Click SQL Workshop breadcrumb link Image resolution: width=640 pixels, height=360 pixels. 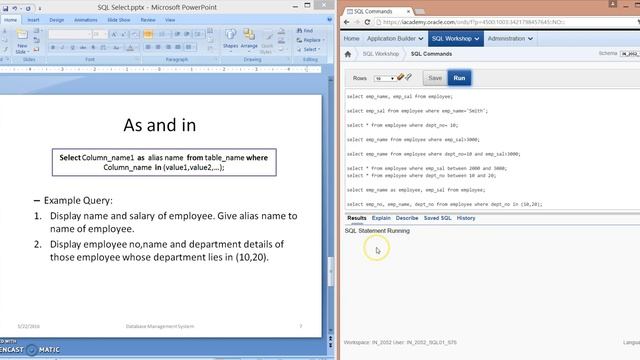tap(381, 54)
